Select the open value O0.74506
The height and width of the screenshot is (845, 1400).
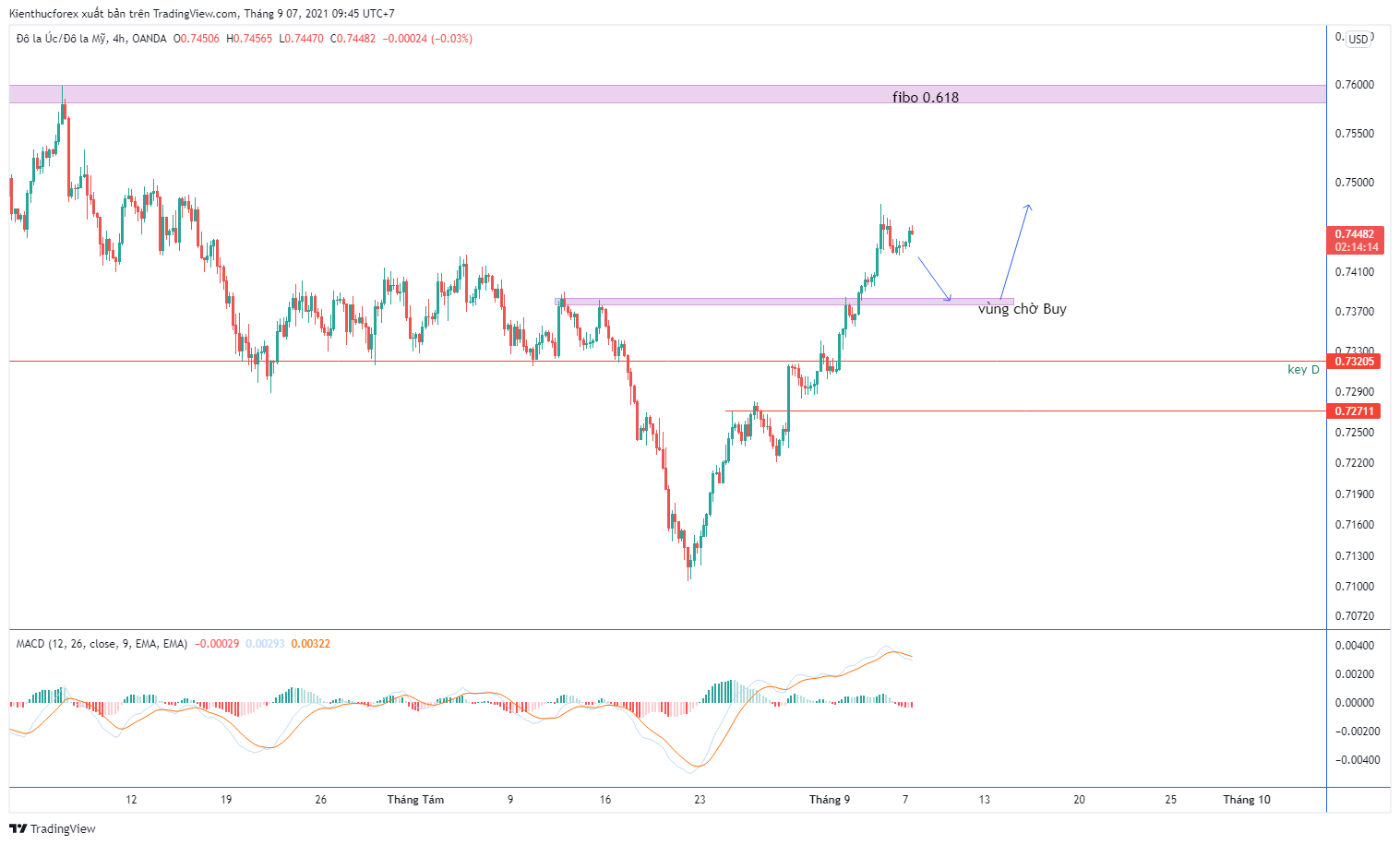pyautogui.click(x=197, y=39)
